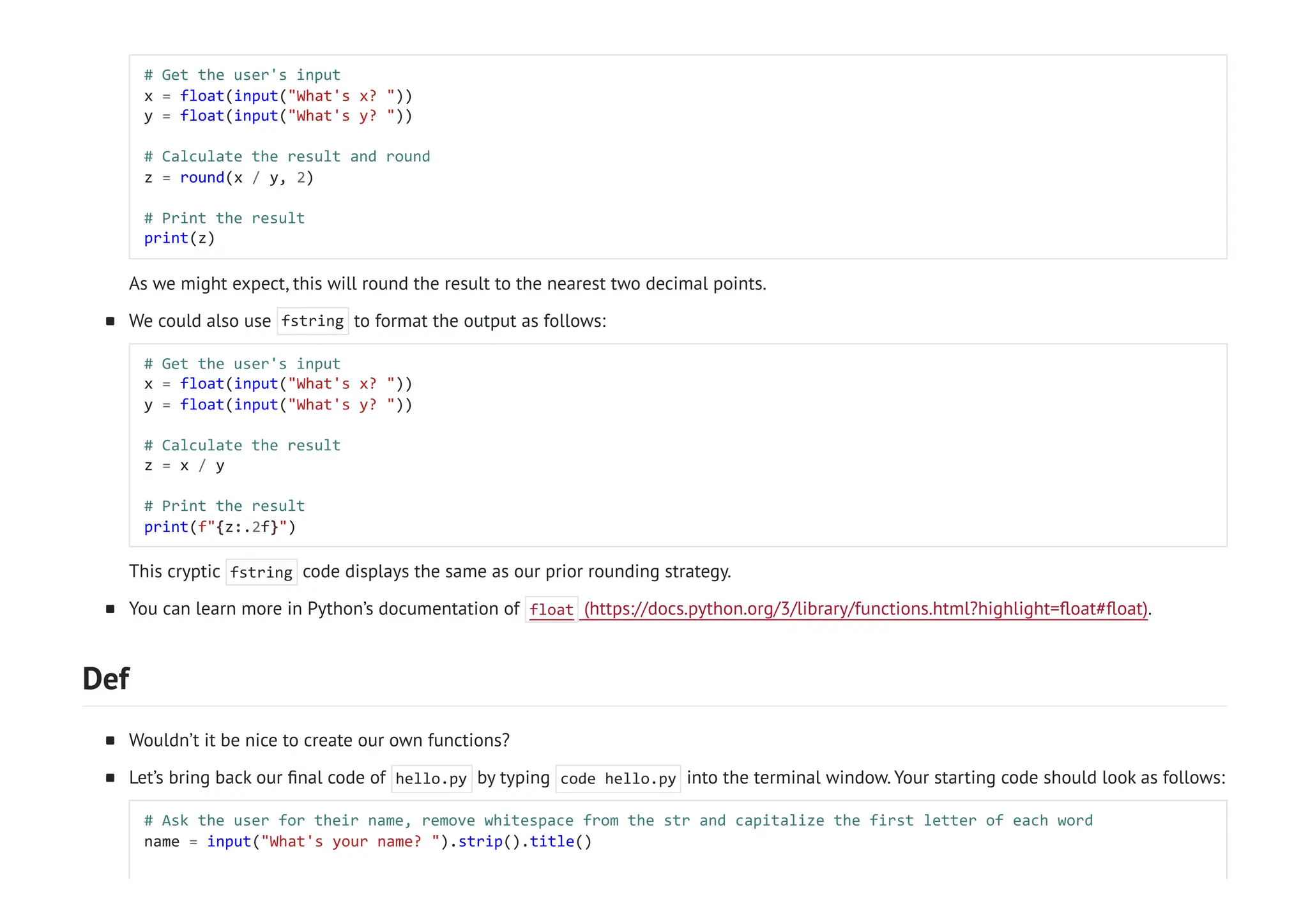The image size is (1308, 924).
Task: Open the float documentation URL link
Action: [x=866, y=609]
